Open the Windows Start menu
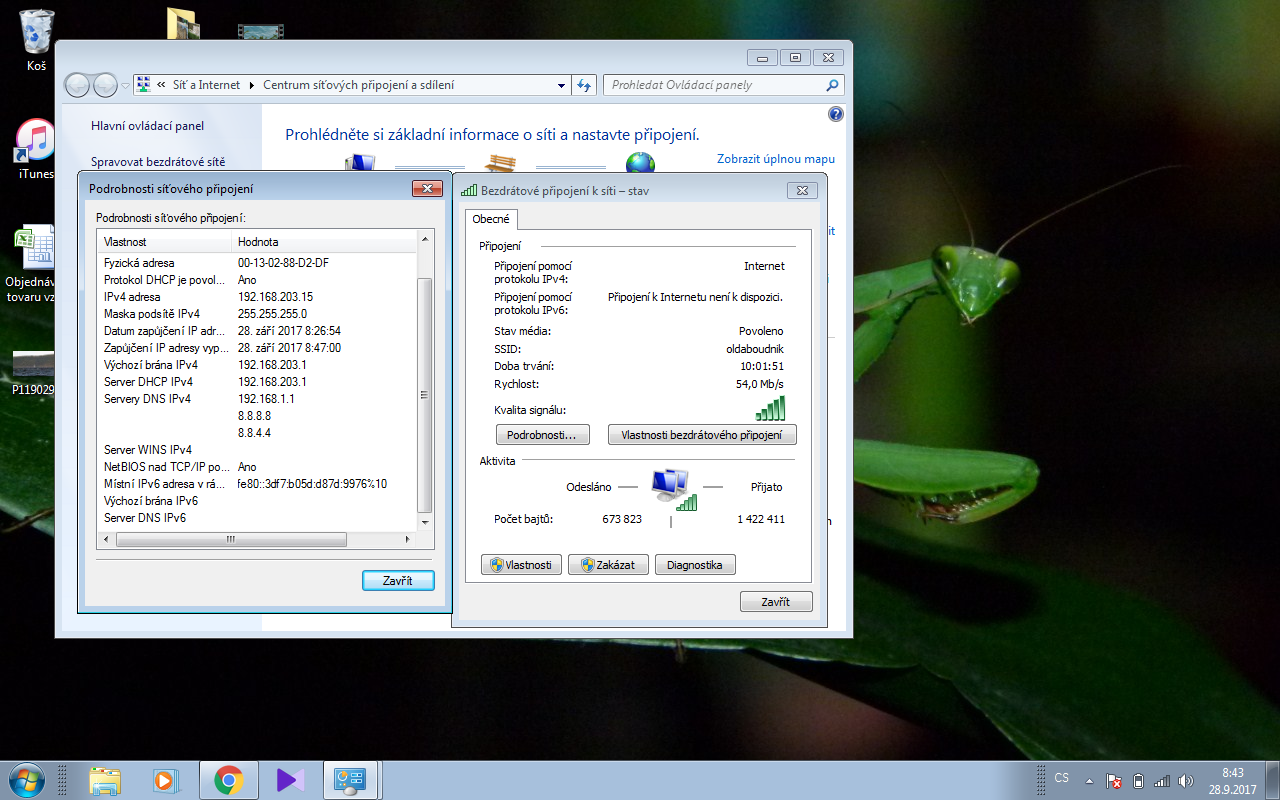The height and width of the screenshot is (800, 1280). tap(25, 780)
